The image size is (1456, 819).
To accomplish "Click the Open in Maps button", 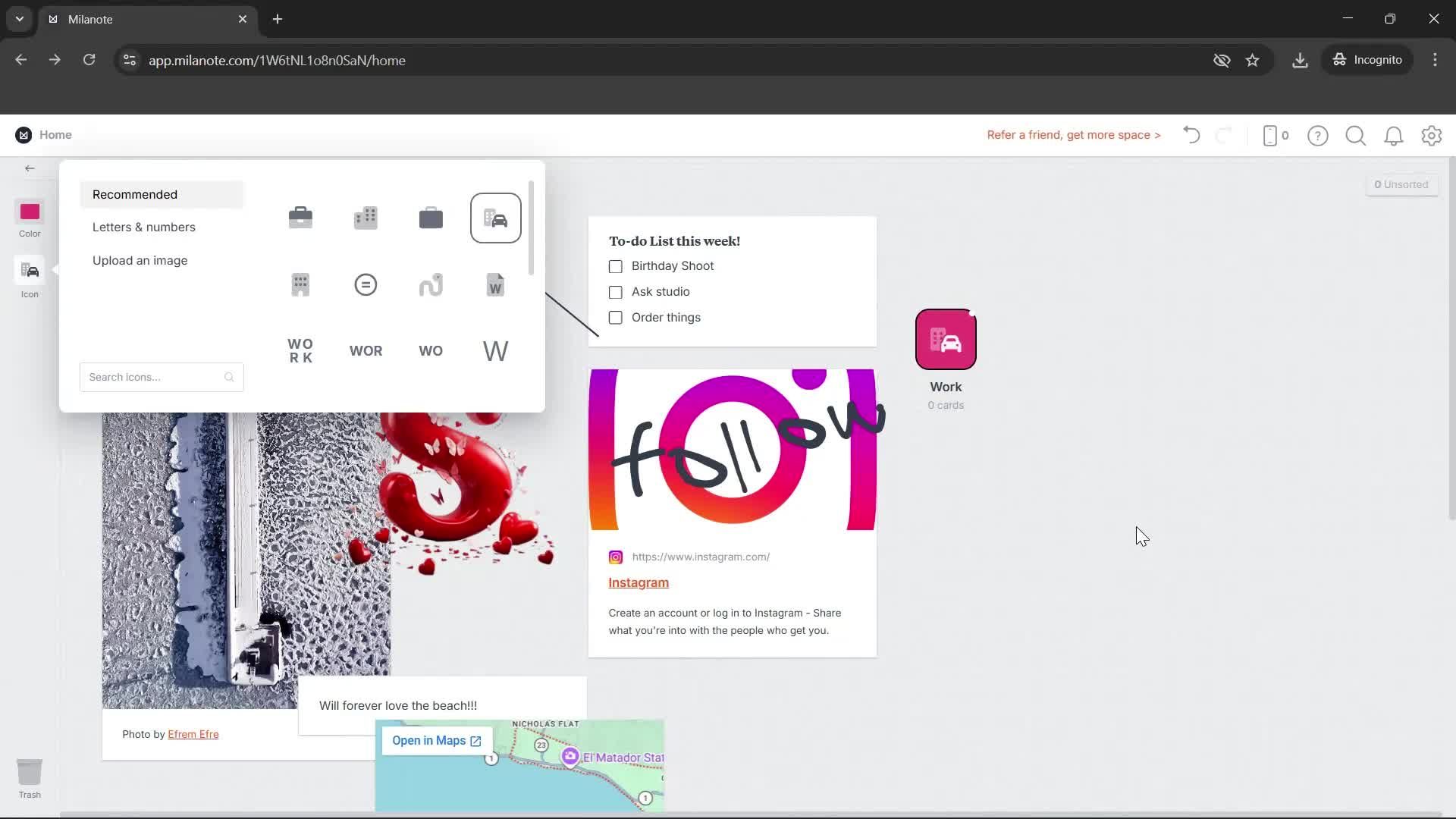I will point(436,740).
